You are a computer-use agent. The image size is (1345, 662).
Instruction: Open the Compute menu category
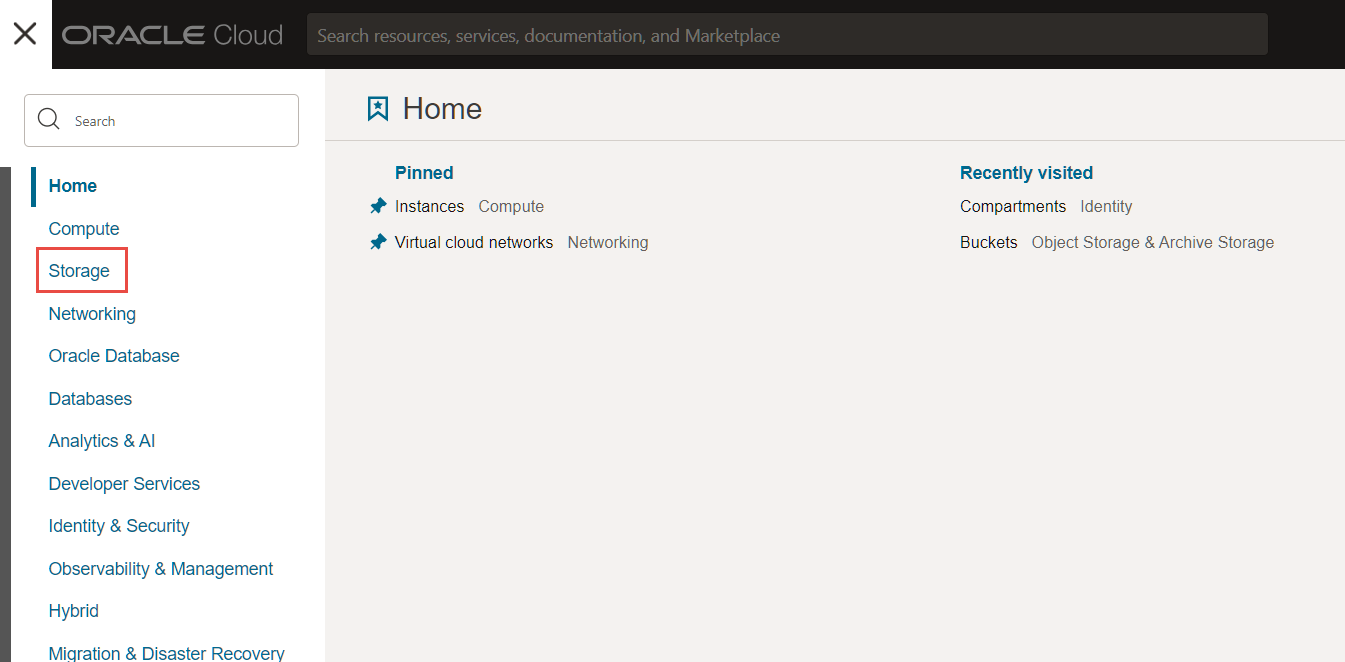(84, 229)
